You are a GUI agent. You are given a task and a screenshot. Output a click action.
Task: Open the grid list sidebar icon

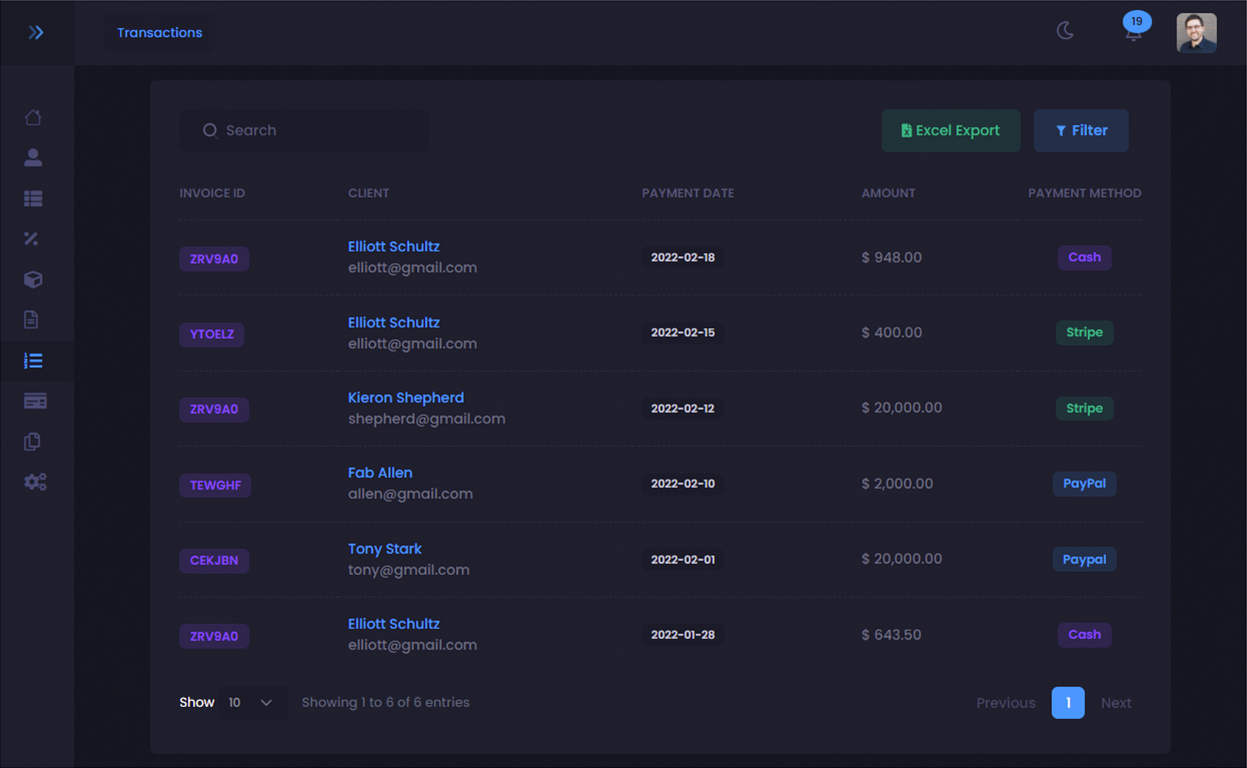click(33, 198)
